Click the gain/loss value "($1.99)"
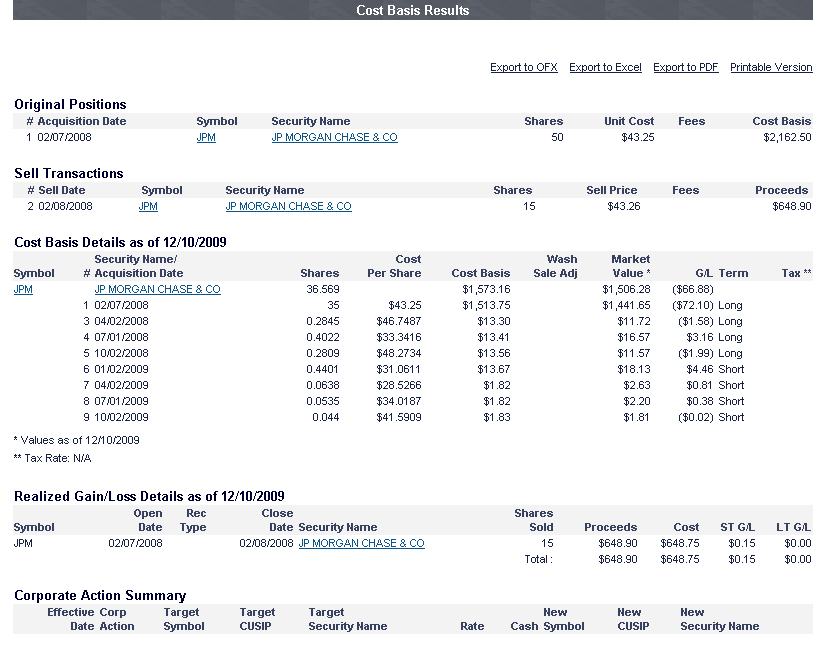The height and width of the screenshot is (647, 838). (696, 353)
